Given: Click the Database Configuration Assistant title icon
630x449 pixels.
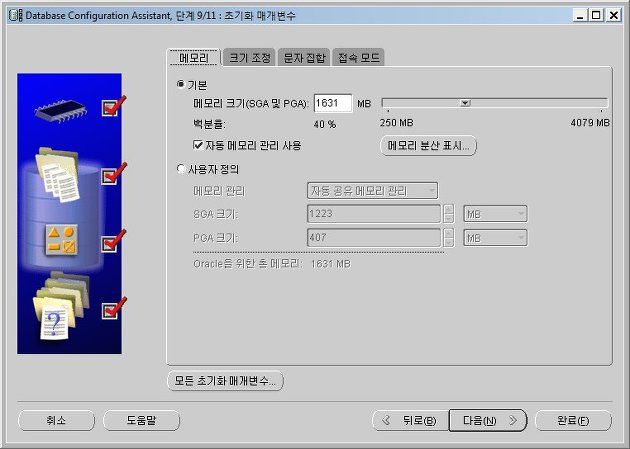Looking at the screenshot, I should tap(16, 16).
